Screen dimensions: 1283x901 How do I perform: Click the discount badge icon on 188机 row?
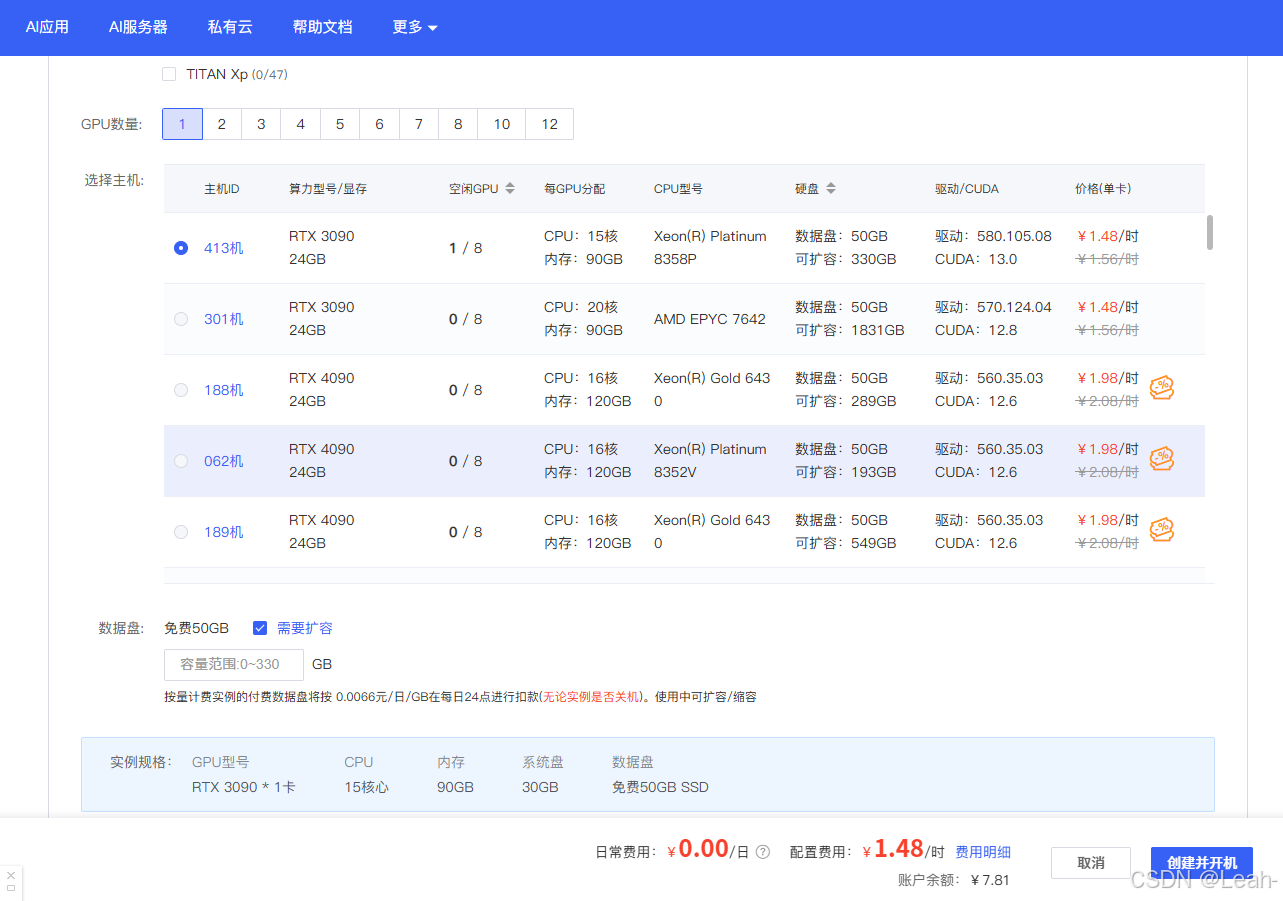click(x=1161, y=388)
